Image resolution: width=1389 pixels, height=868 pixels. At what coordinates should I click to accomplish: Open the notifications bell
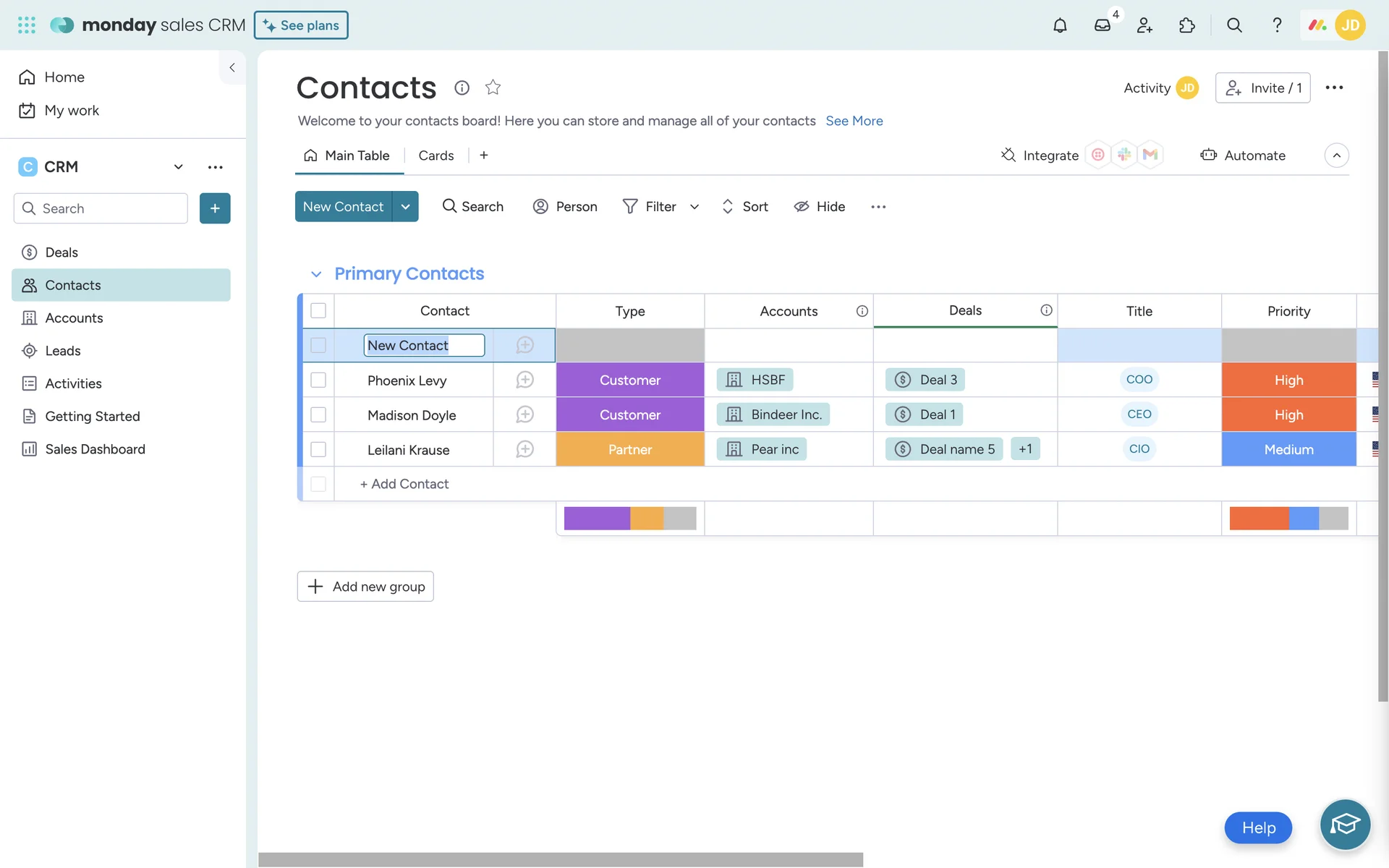pyautogui.click(x=1060, y=25)
